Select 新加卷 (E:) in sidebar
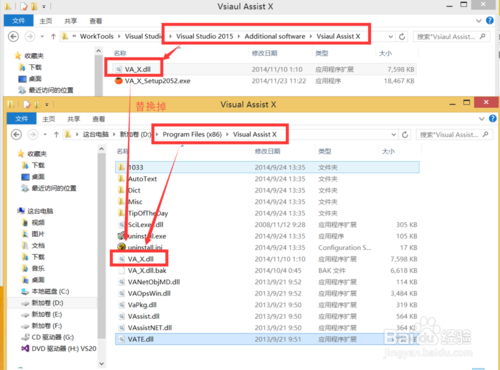This screenshot has width=500, height=370. click(x=42, y=314)
